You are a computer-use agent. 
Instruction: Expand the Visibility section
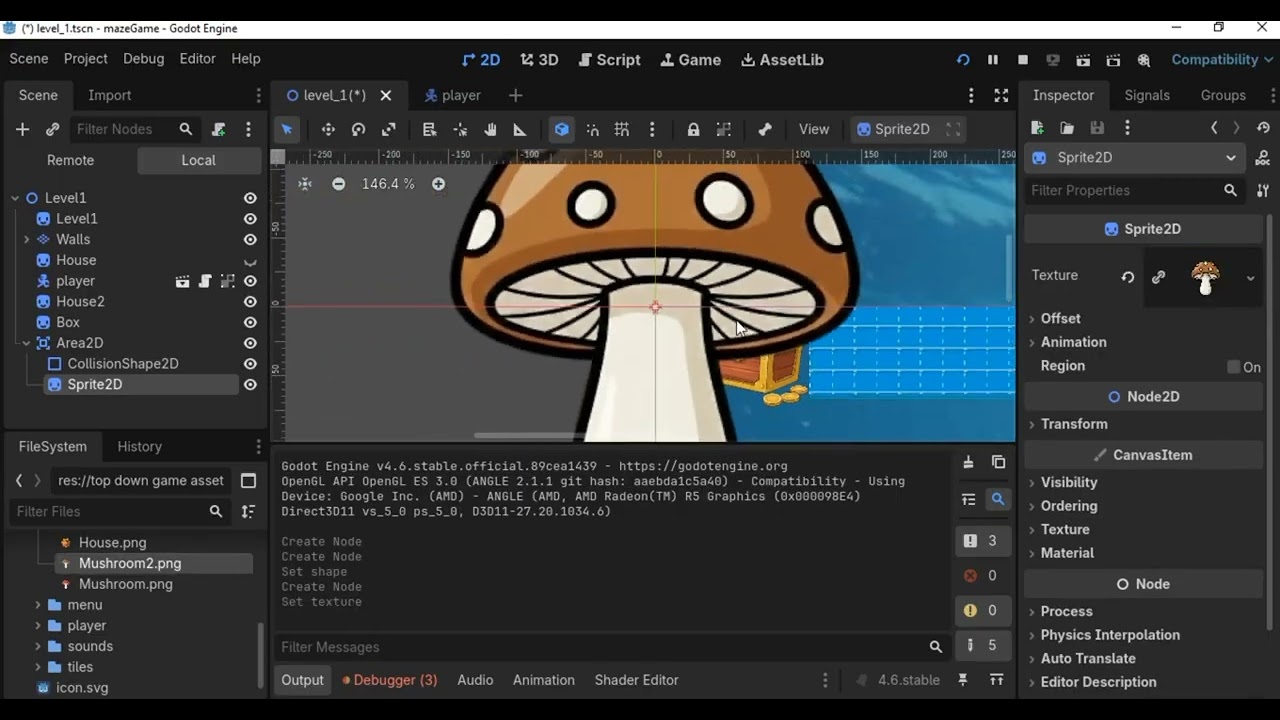tap(1069, 482)
